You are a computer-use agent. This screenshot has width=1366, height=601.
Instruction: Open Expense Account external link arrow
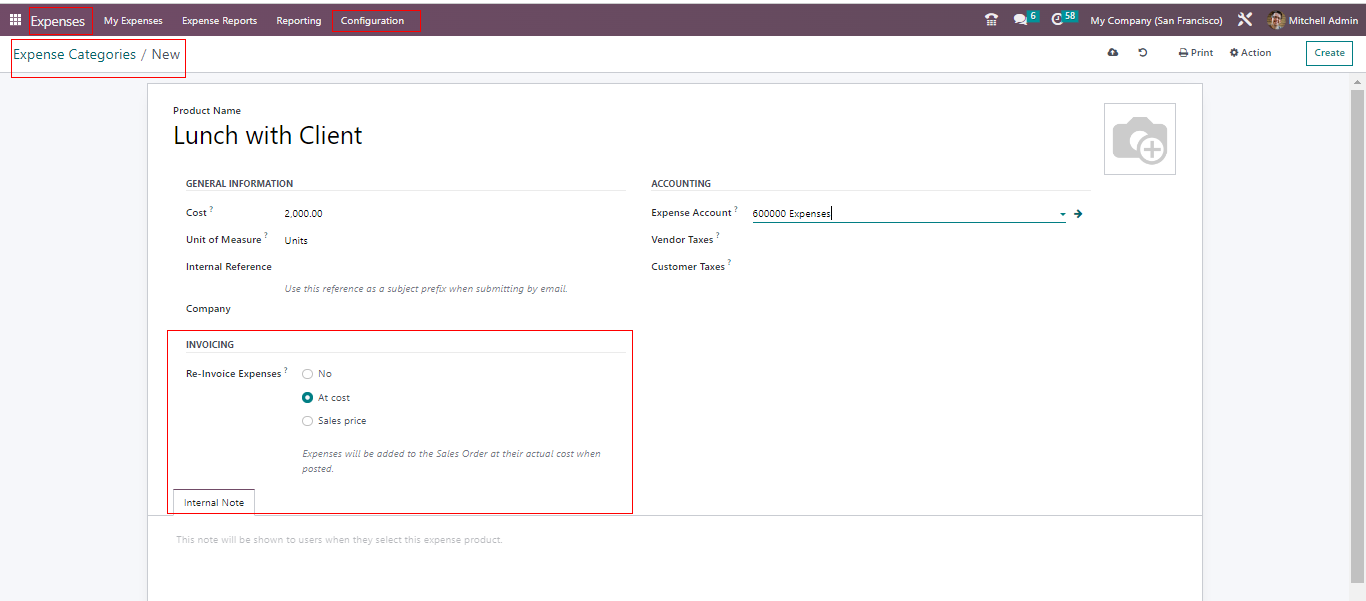pos(1078,214)
